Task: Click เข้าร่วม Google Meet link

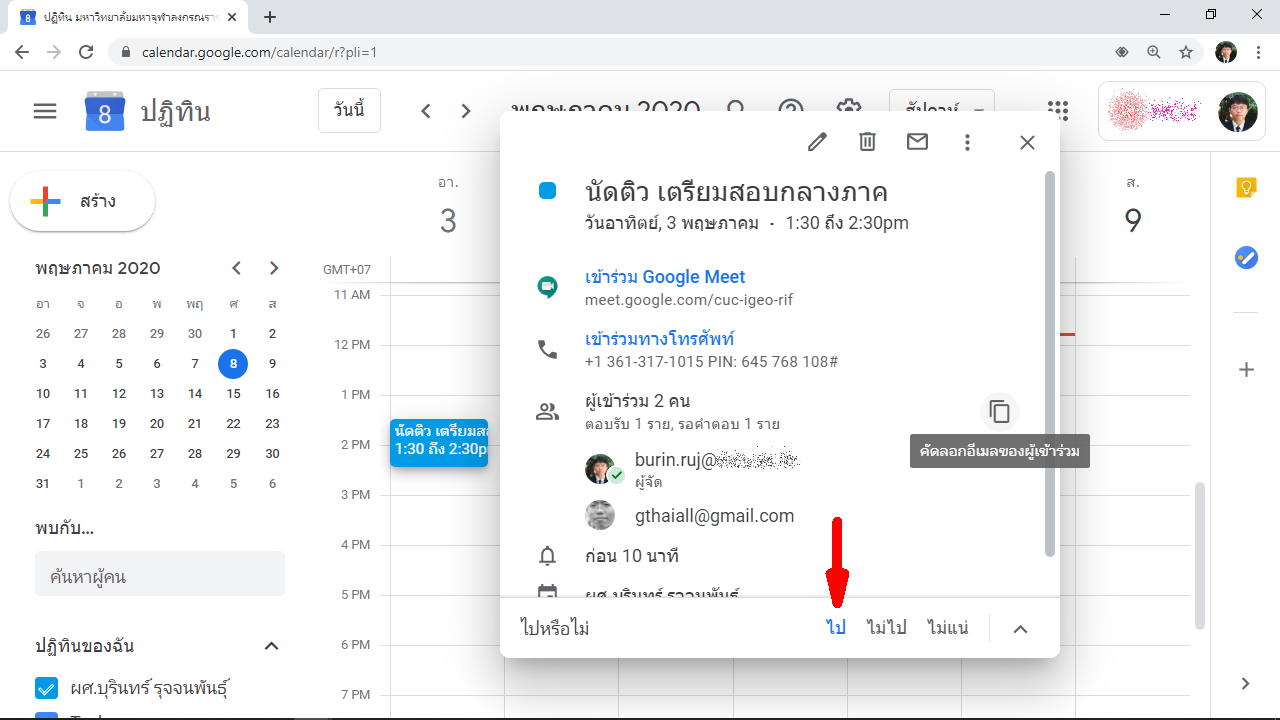Action: [665, 277]
